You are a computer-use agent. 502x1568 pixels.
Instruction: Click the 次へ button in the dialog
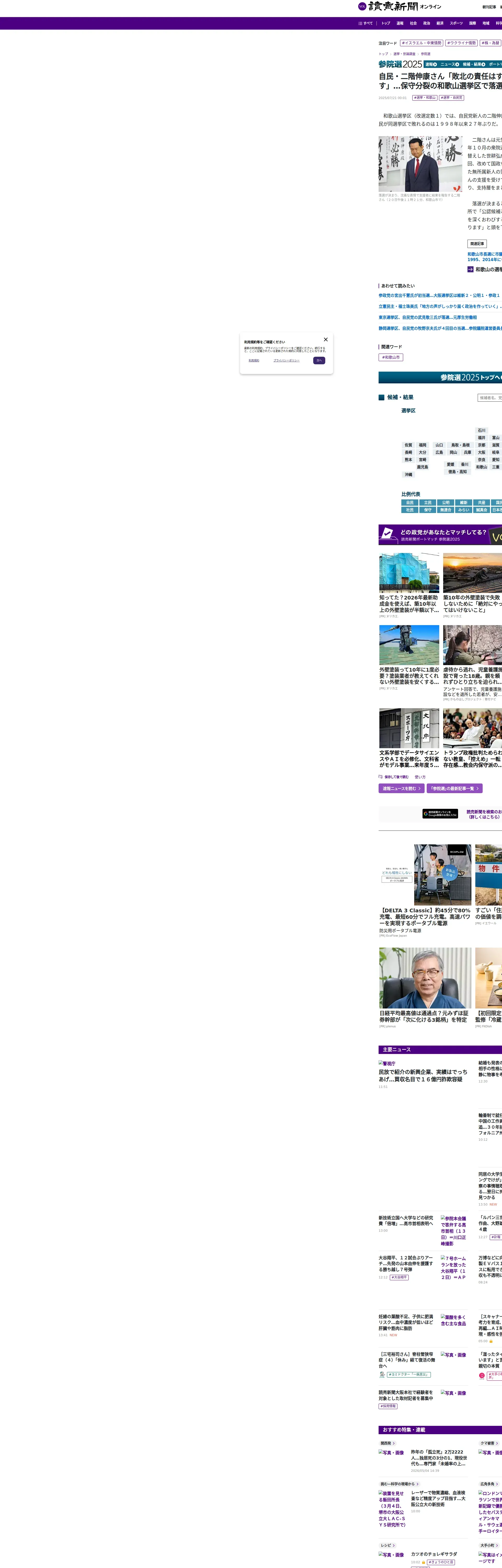319,360
